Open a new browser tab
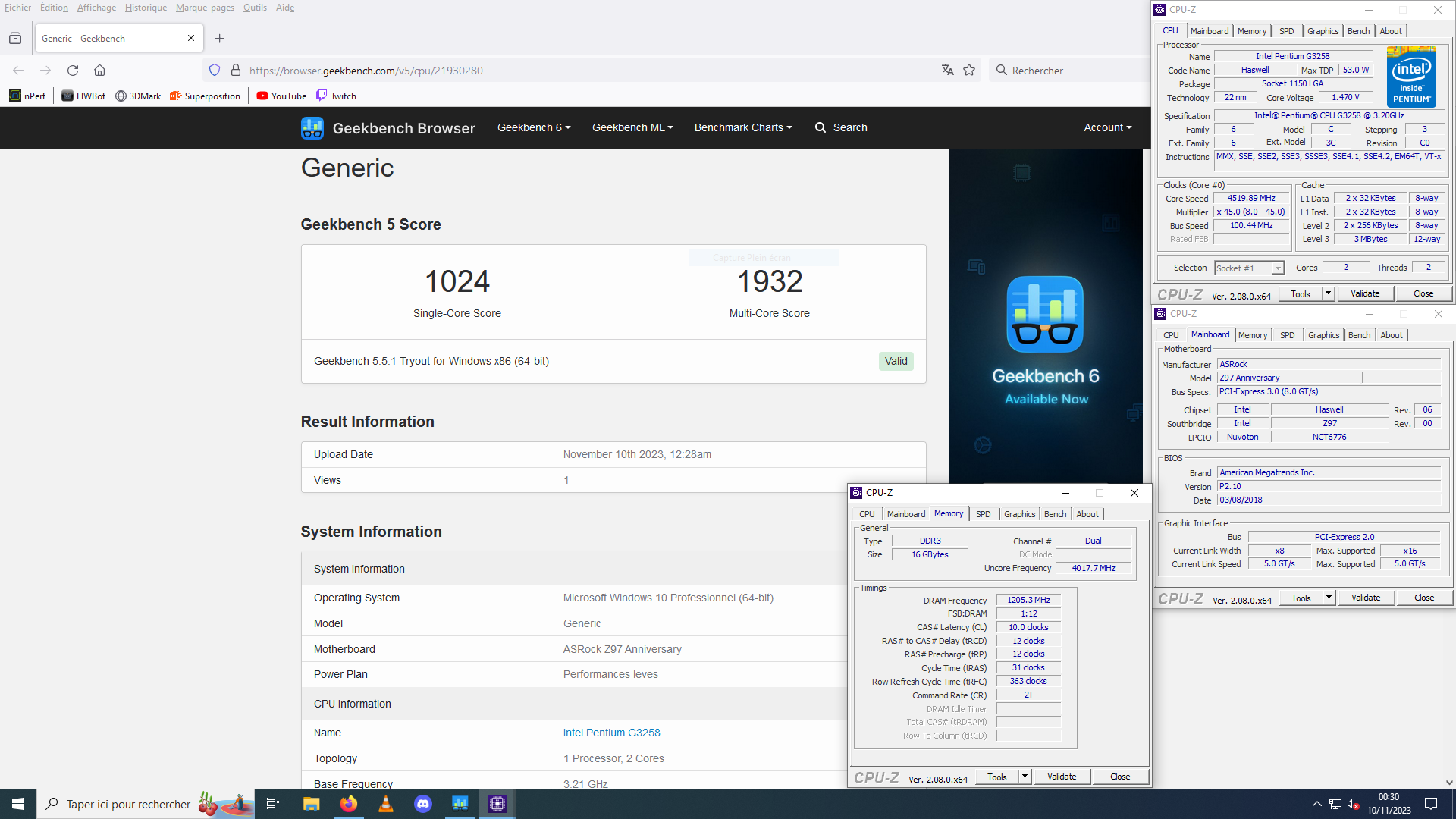This screenshot has height=819, width=1456. [x=219, y=39]
